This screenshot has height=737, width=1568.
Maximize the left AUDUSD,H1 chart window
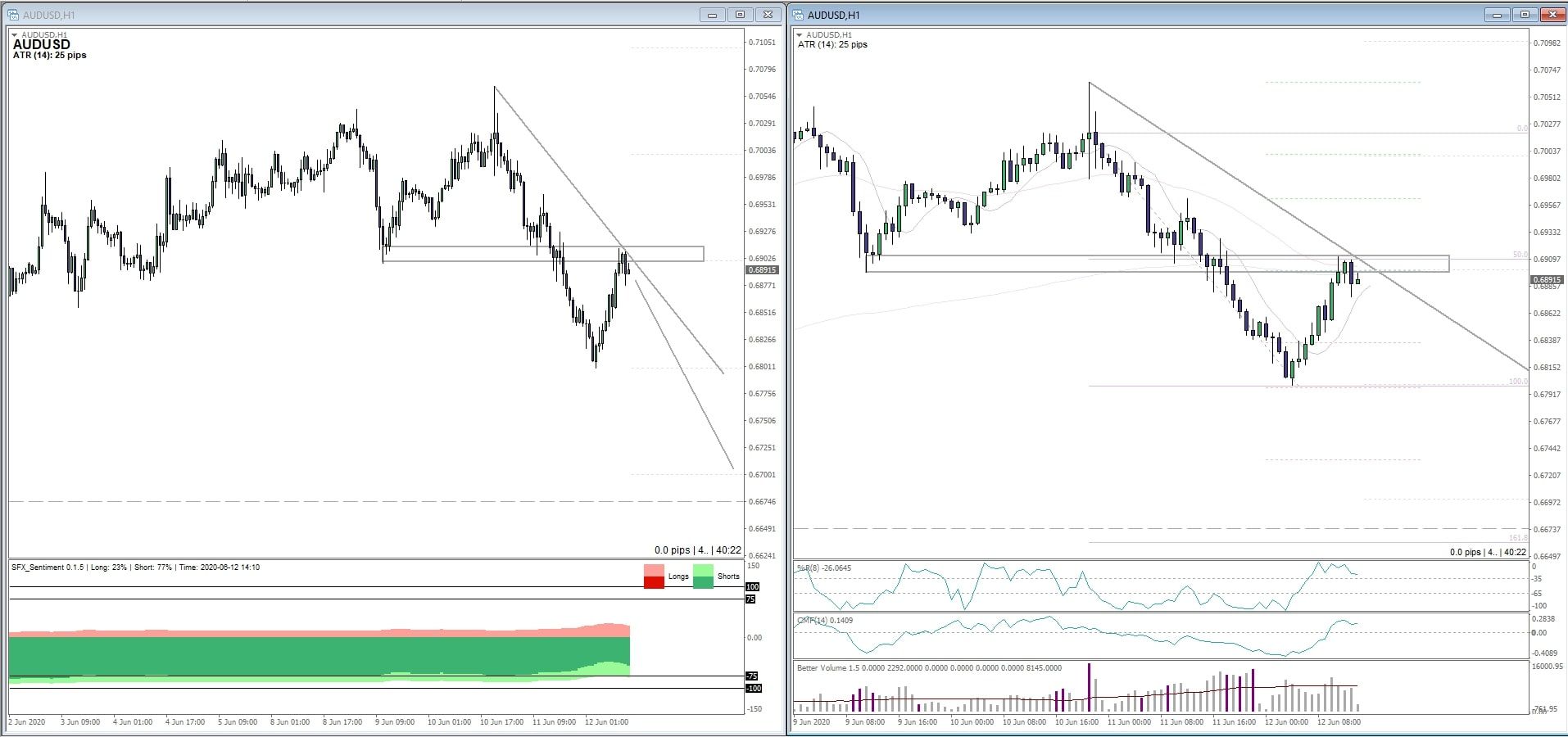[x=740, y=15]
